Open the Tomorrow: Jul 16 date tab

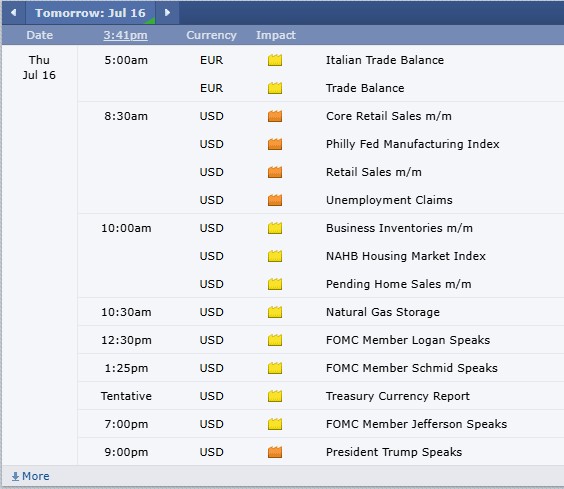point(90,13)
